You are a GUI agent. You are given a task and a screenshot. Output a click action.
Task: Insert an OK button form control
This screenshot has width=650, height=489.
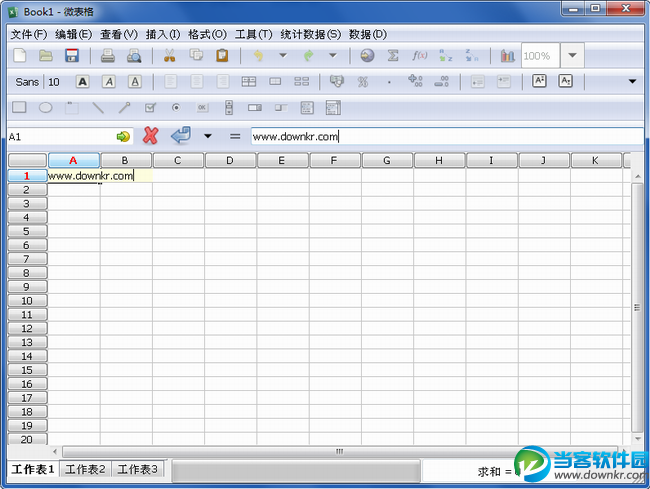click(x=202, y=107)
